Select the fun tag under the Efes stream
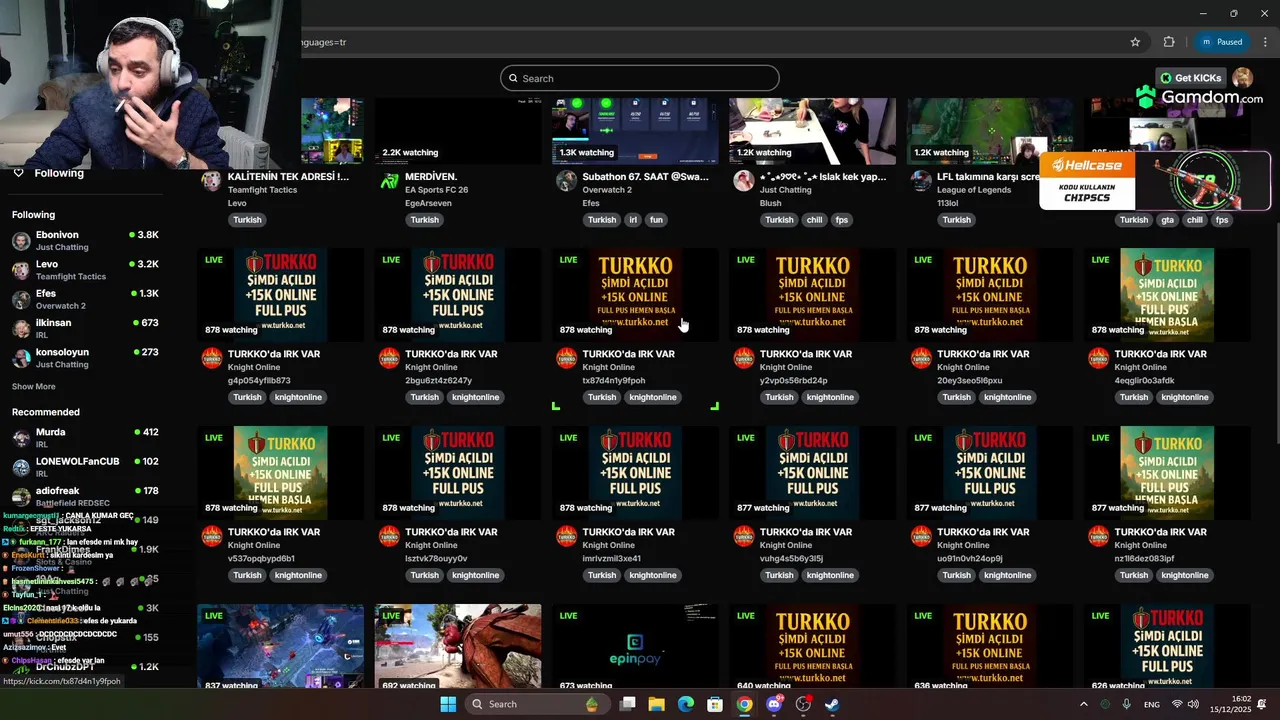1280x720 pixels. (656, 220)
